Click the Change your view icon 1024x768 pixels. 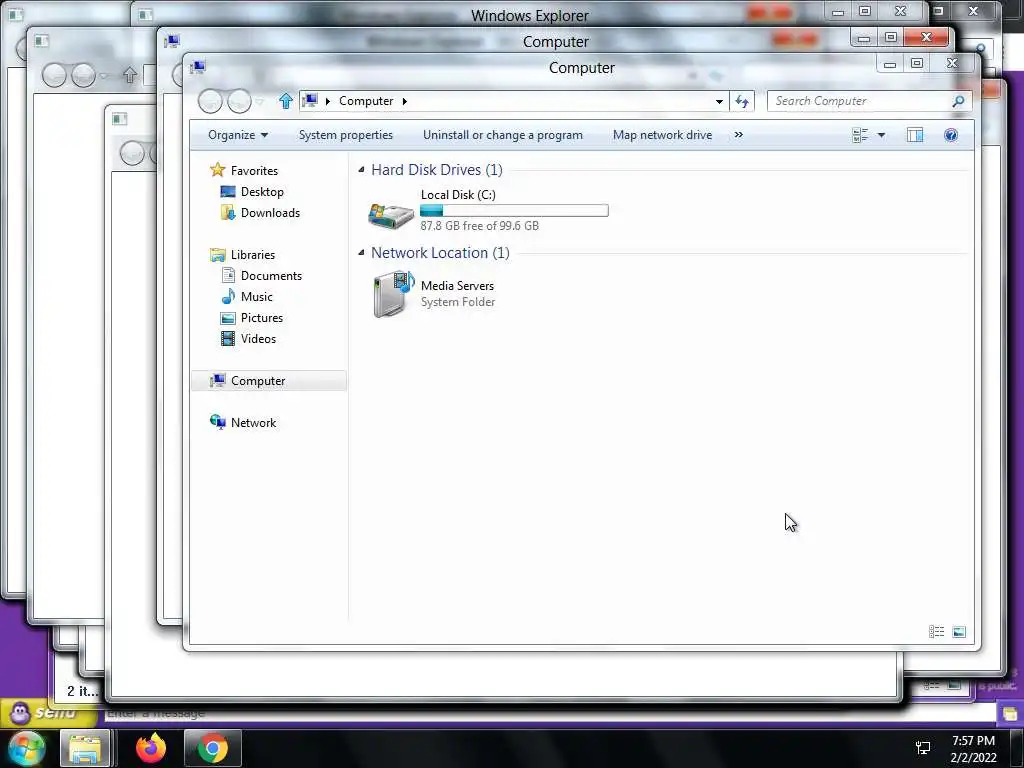click(x=860, y=135)
